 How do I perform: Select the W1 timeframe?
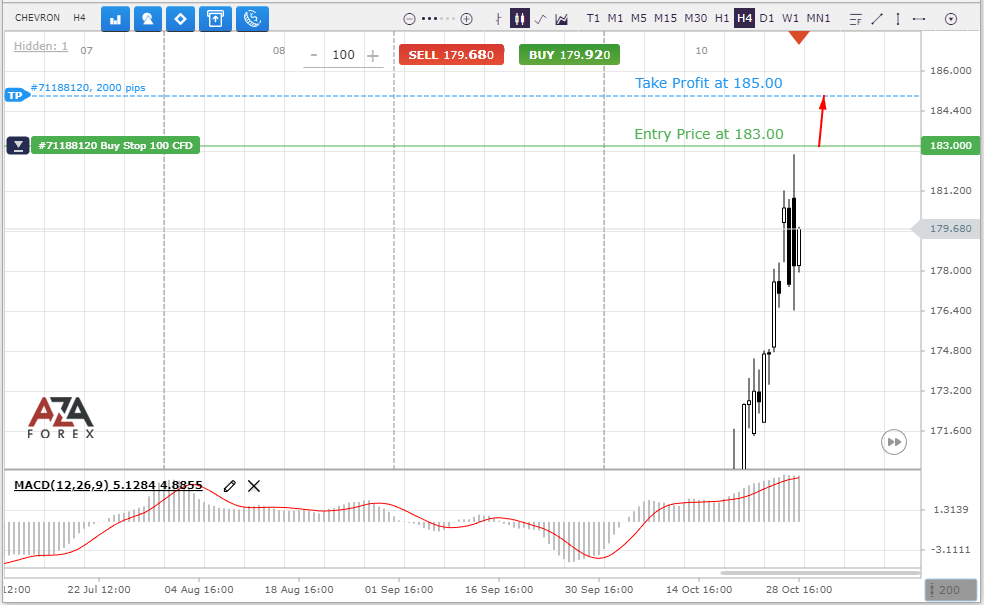(x=790, y=18)
